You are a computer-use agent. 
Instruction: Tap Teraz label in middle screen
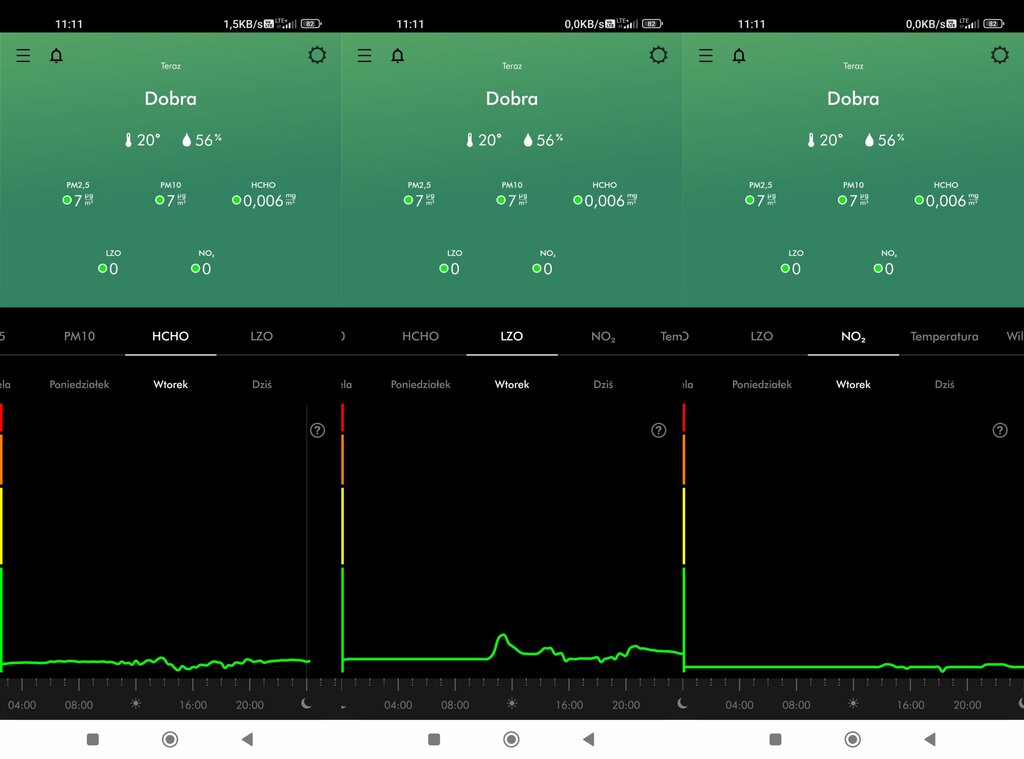512,66
